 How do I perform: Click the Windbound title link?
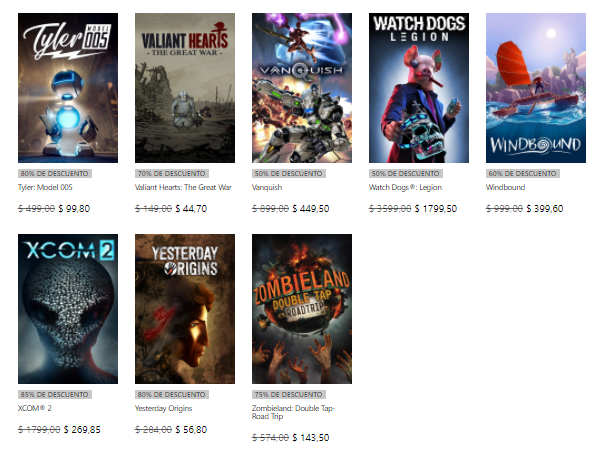click(505, 187)
